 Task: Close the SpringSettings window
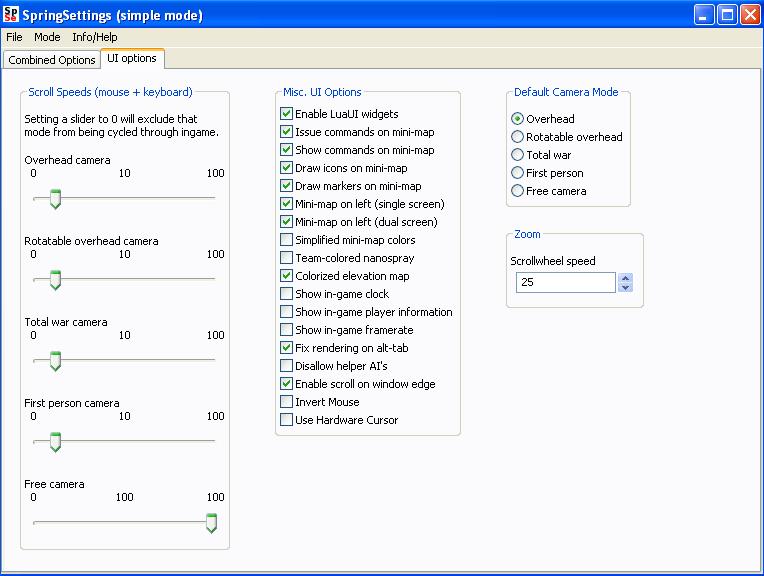(750, 15)
